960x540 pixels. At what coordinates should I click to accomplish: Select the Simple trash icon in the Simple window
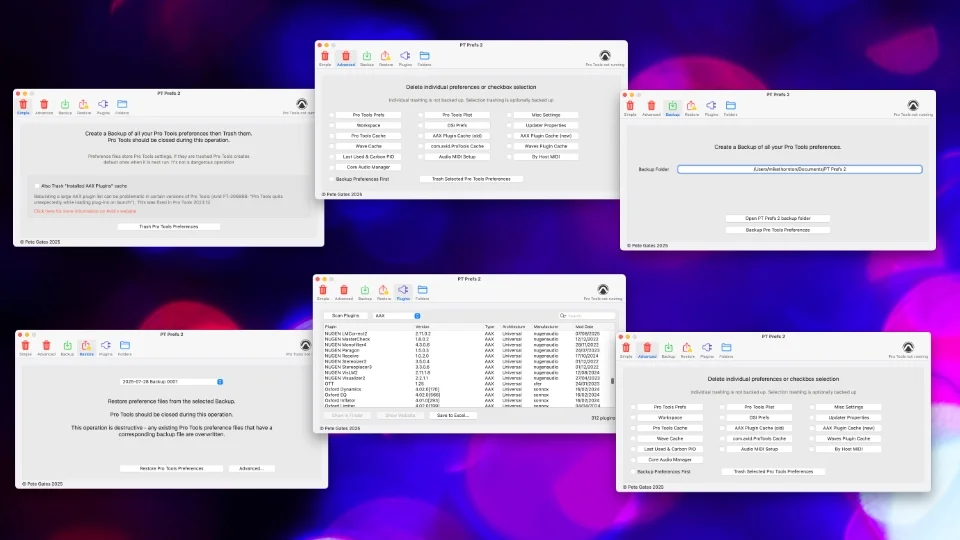click(23, 106)
